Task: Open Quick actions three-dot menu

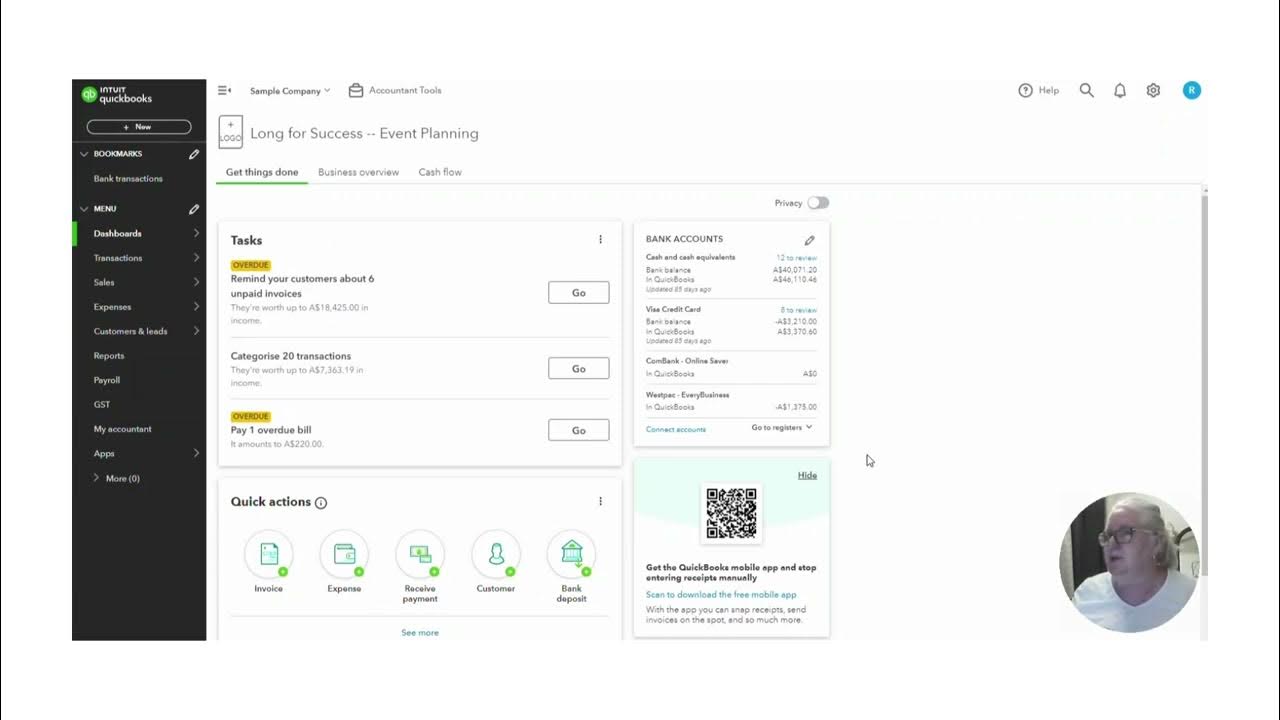Action: [600, 501]
